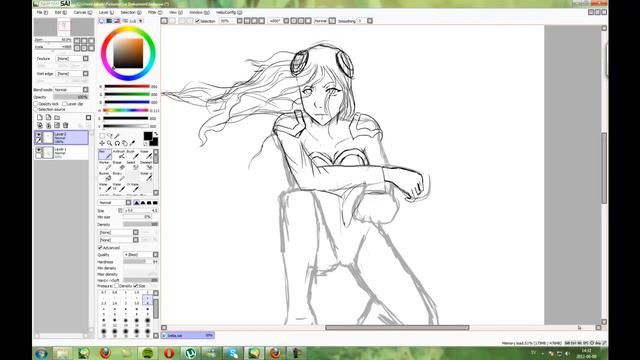640x360 pixels.
Task: Select the Eraser tool
Action: click(119, 165)
